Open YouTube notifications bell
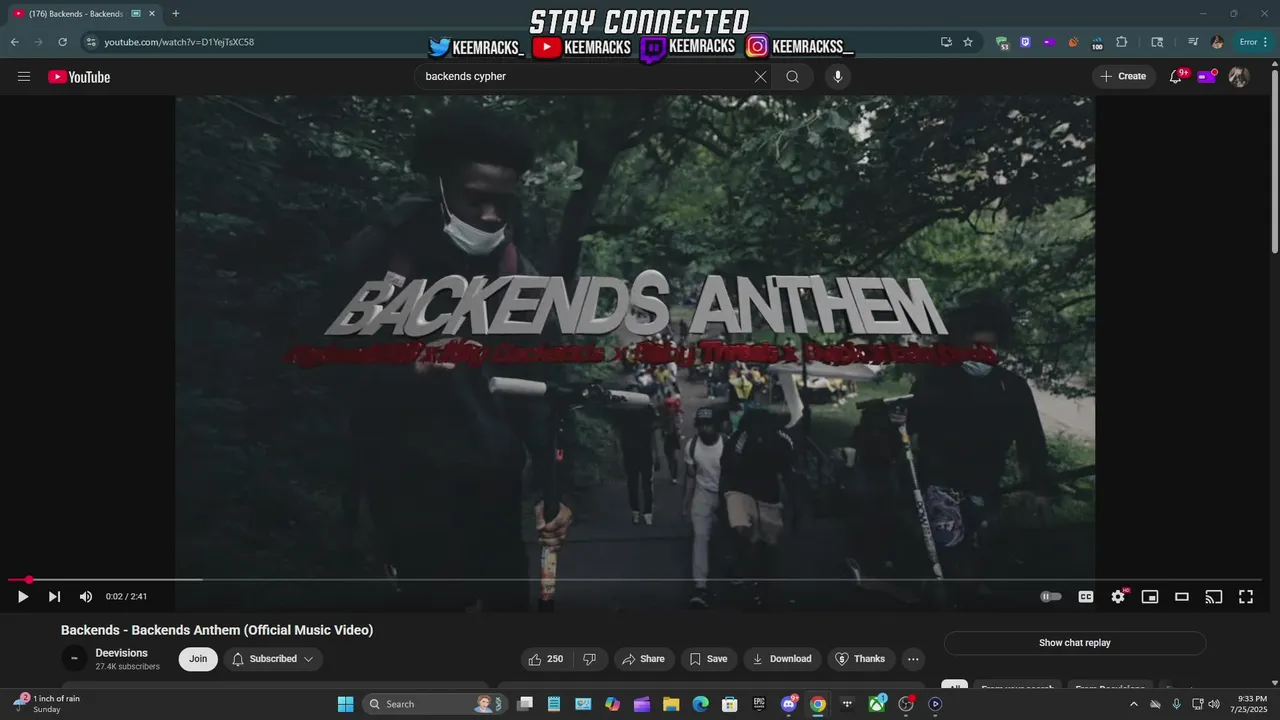The width and height of the screenshot is (1280, 720). coord(1176,77)
